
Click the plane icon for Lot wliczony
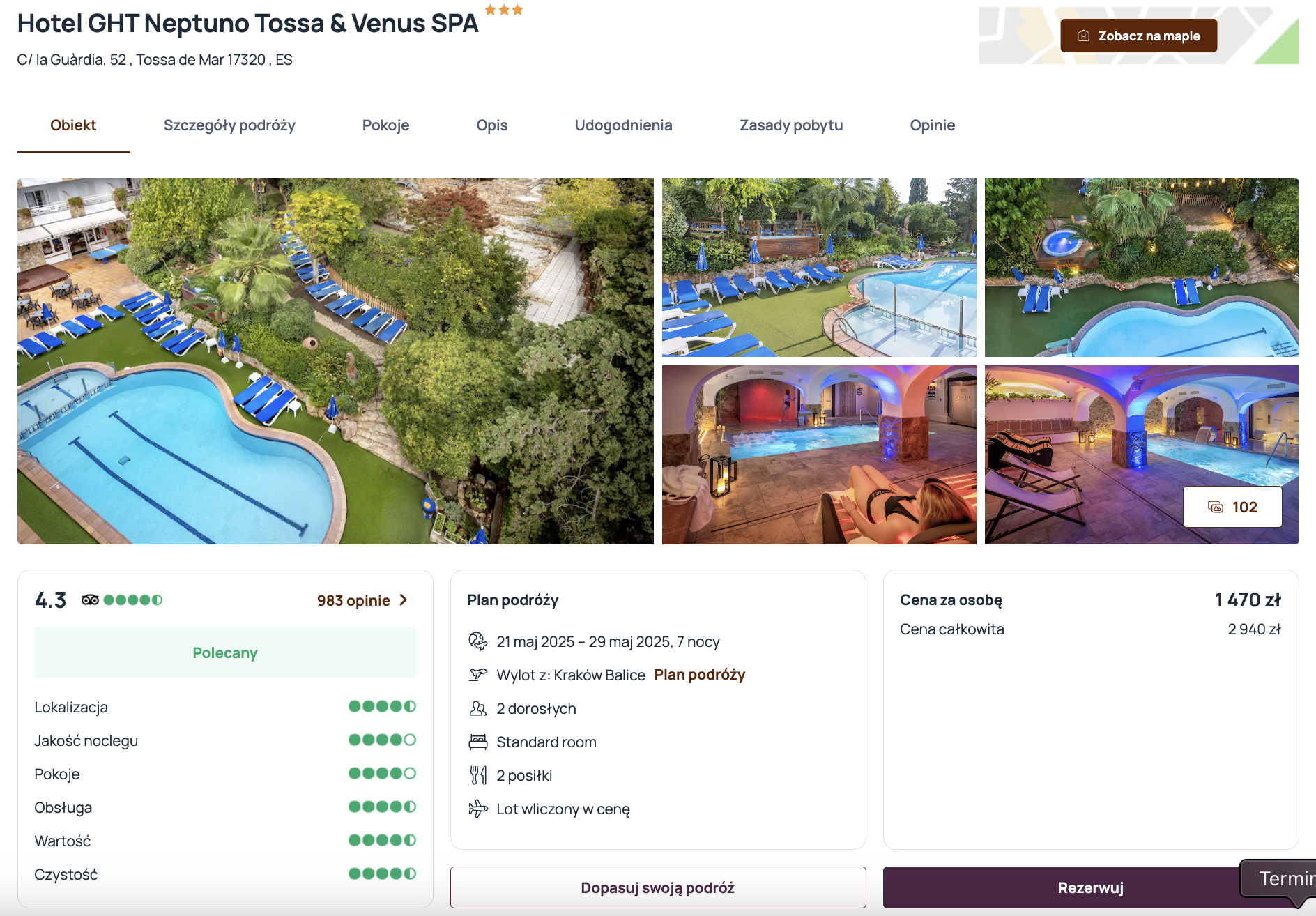click(478, 809)
